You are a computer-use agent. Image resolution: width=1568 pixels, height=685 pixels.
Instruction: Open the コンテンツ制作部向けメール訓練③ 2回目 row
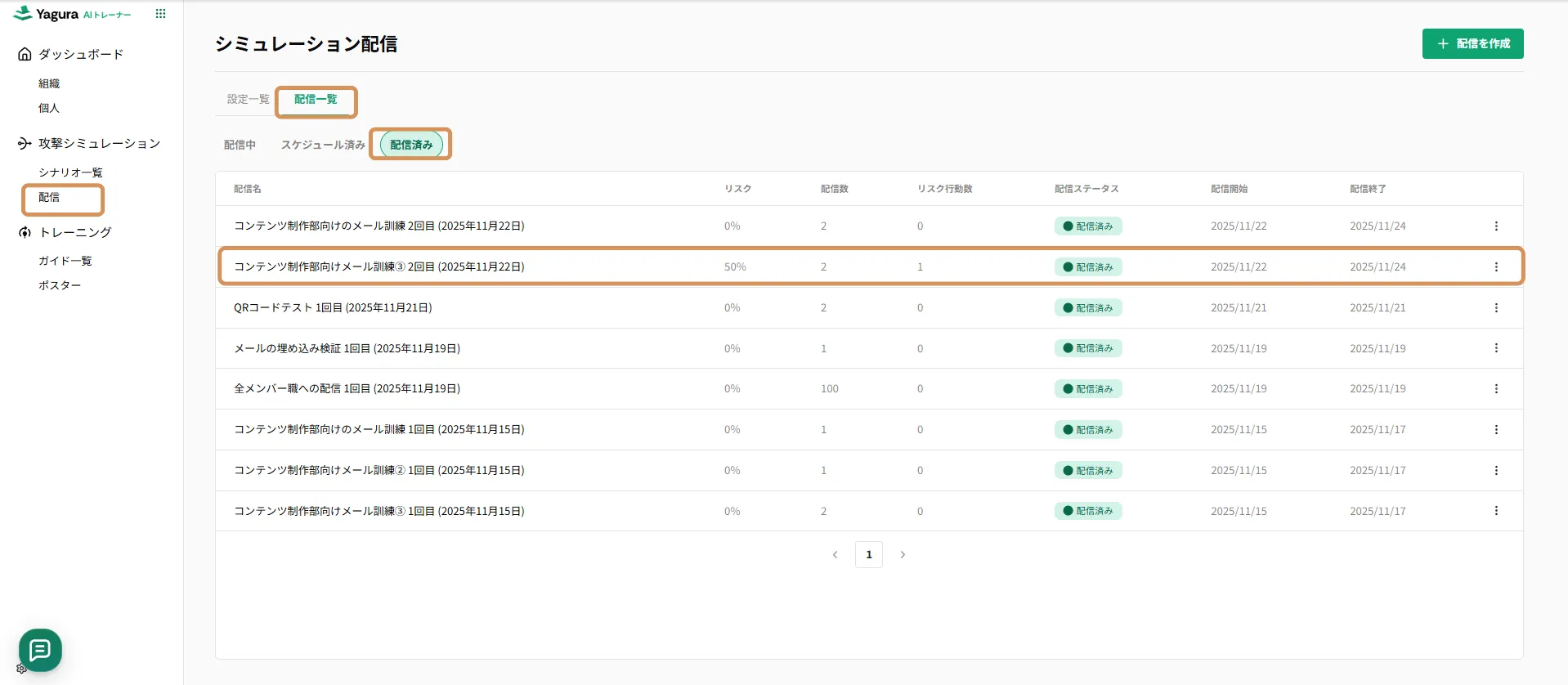[379, 267]
